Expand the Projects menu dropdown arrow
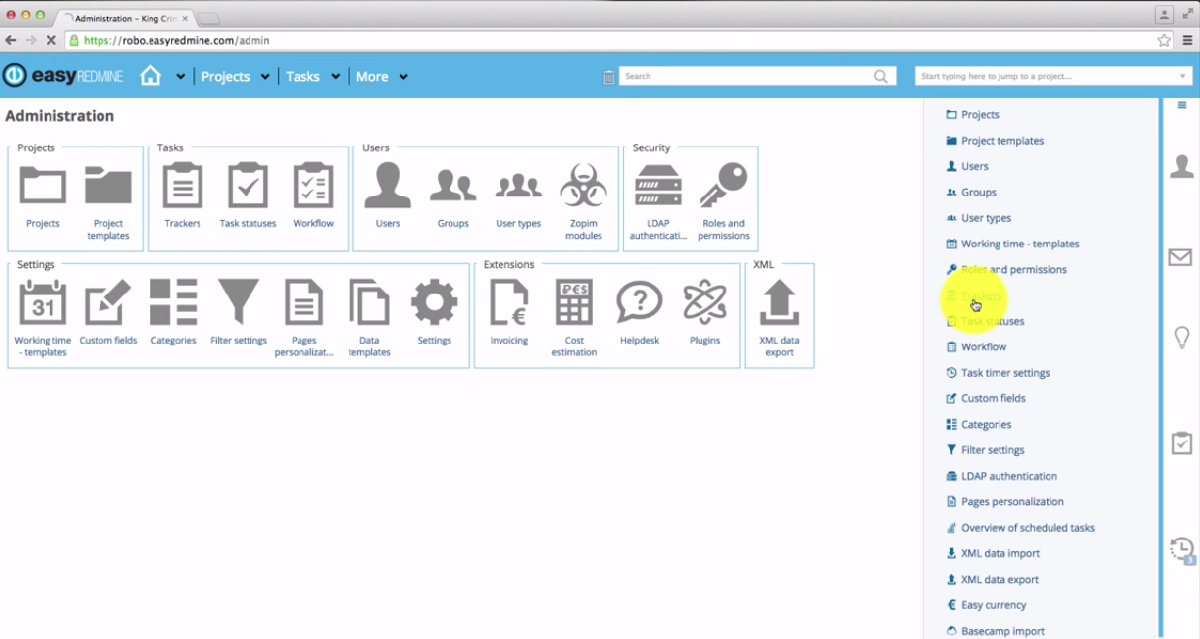 click(x=265, y=77)
